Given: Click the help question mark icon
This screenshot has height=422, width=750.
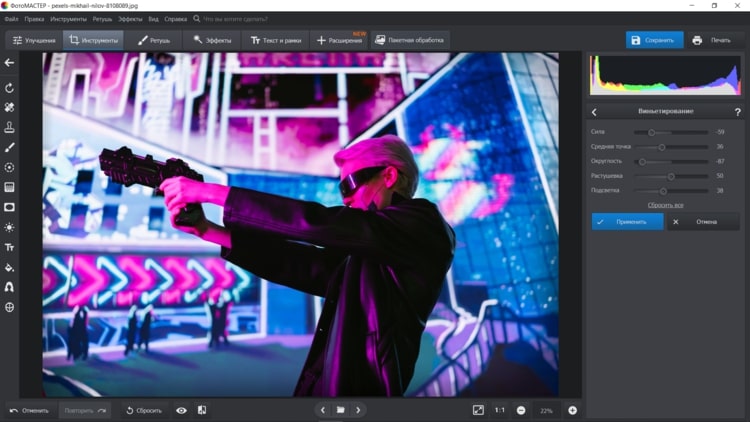Looking at the screenshot, I should [738, 112].
